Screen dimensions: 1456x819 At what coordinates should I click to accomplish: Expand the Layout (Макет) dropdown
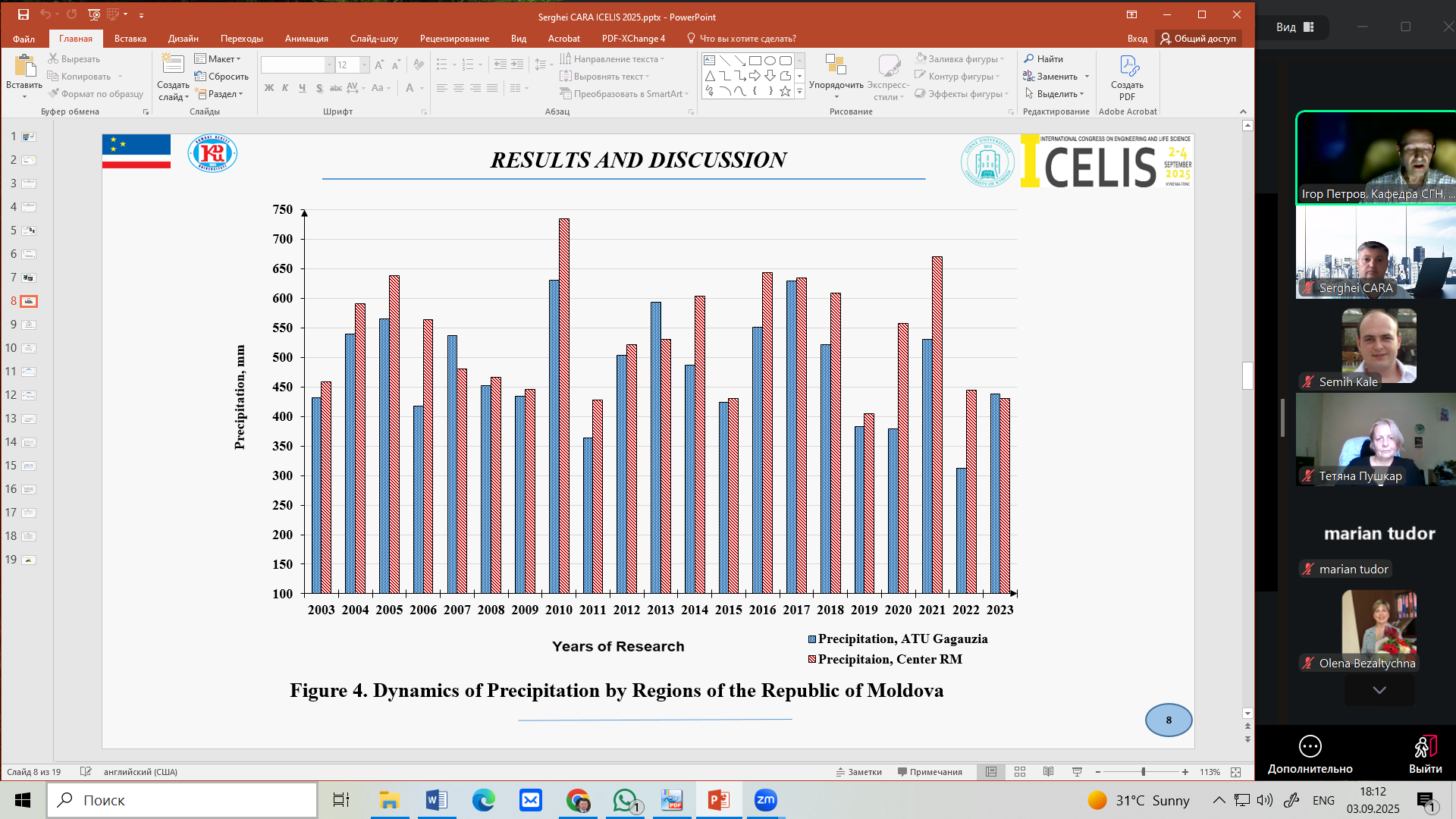click(218, 58)
